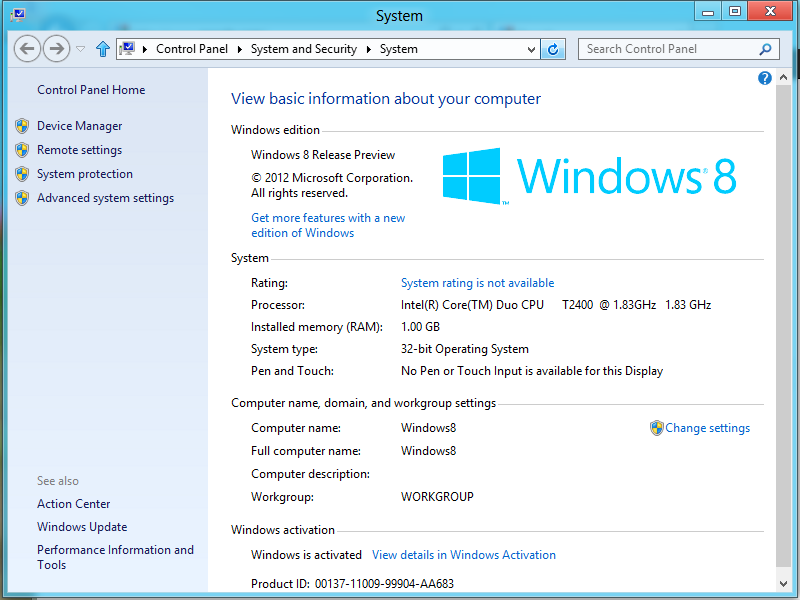
Task: Select System and Security in breadcrumb
Action: point(303,49)
